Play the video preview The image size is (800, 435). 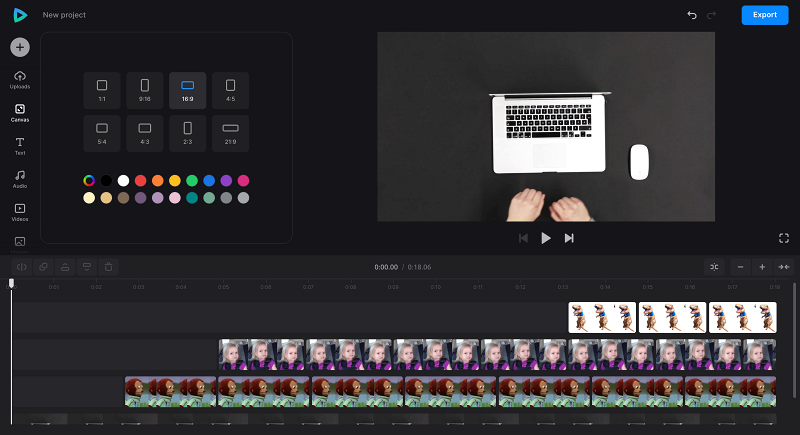pyautogui.click(x=546, y=238)
